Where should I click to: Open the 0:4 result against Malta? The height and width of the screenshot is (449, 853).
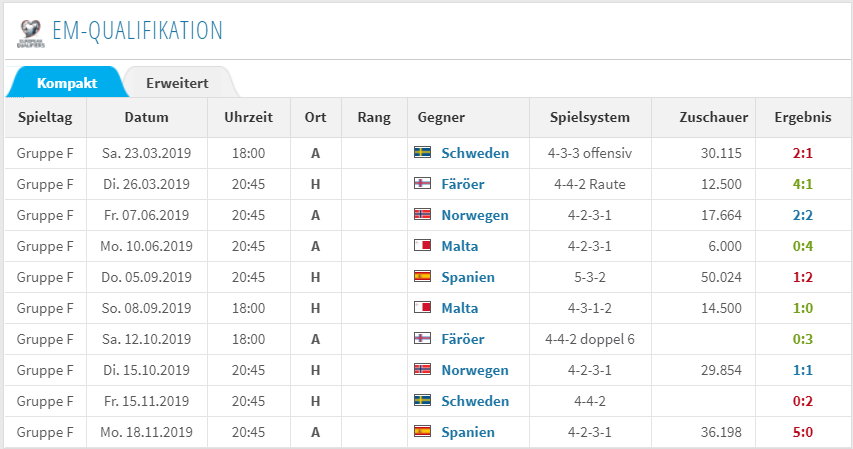click(x=802, y=246)
